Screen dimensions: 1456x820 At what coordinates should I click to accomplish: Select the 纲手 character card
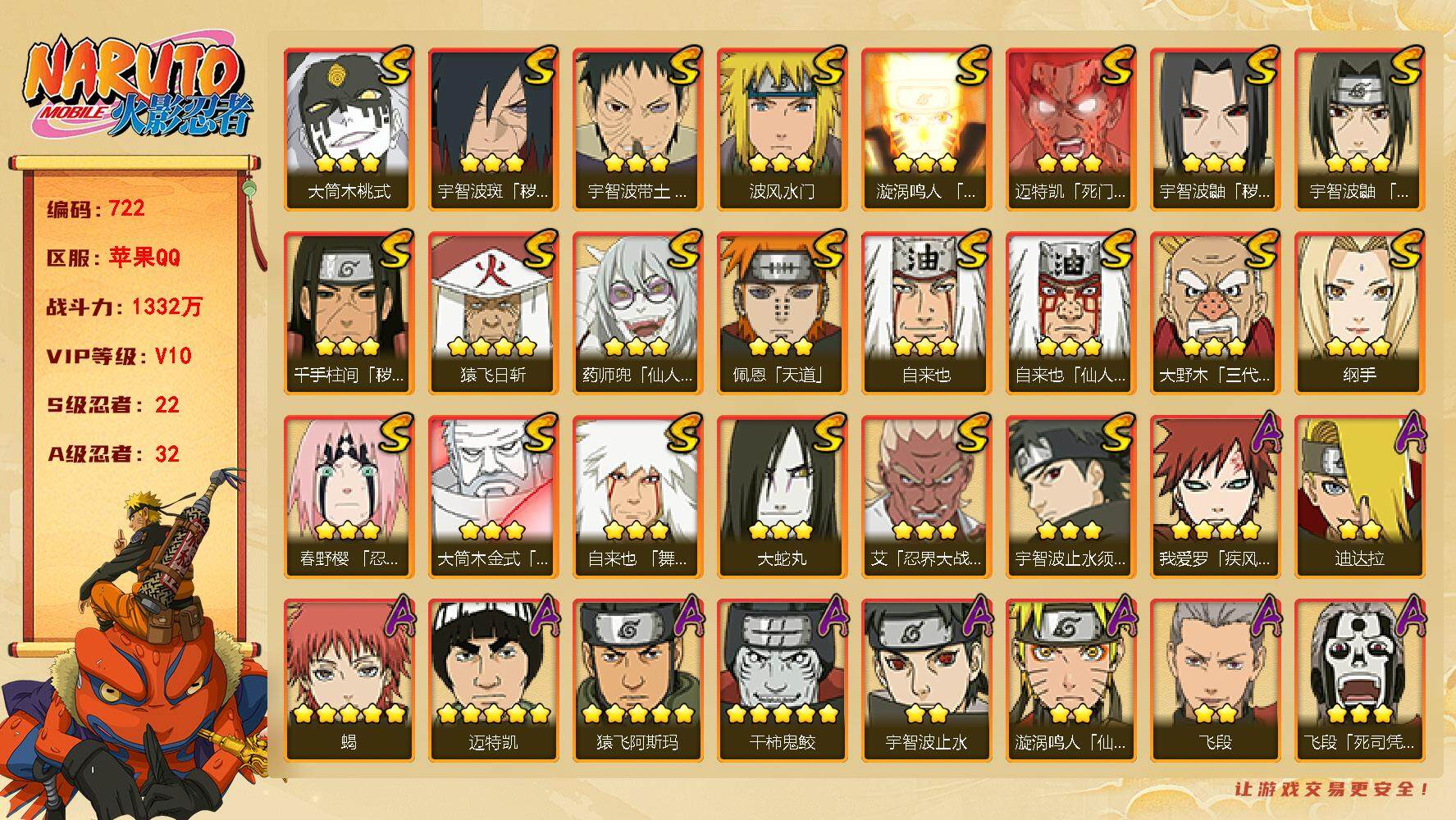pos(1359,313)
